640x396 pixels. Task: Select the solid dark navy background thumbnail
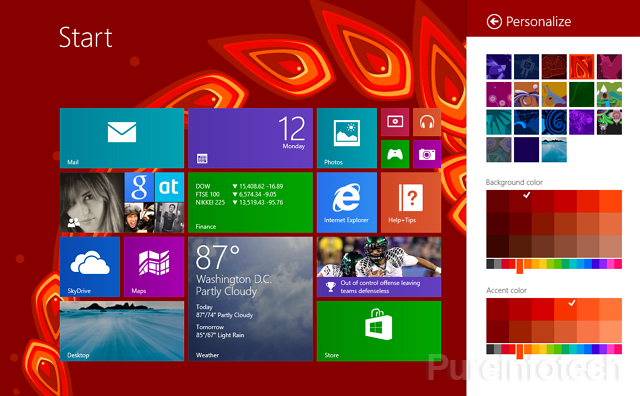pos(526,150)
